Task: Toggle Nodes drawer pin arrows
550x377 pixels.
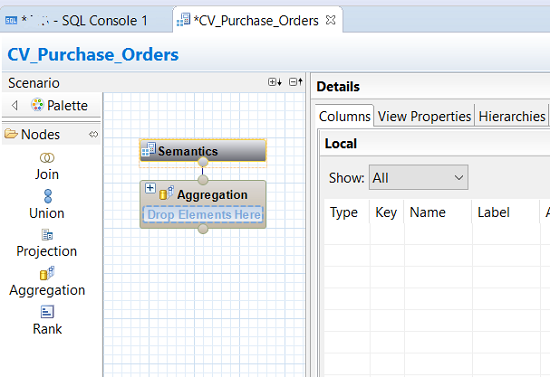Action: [93, 134]
